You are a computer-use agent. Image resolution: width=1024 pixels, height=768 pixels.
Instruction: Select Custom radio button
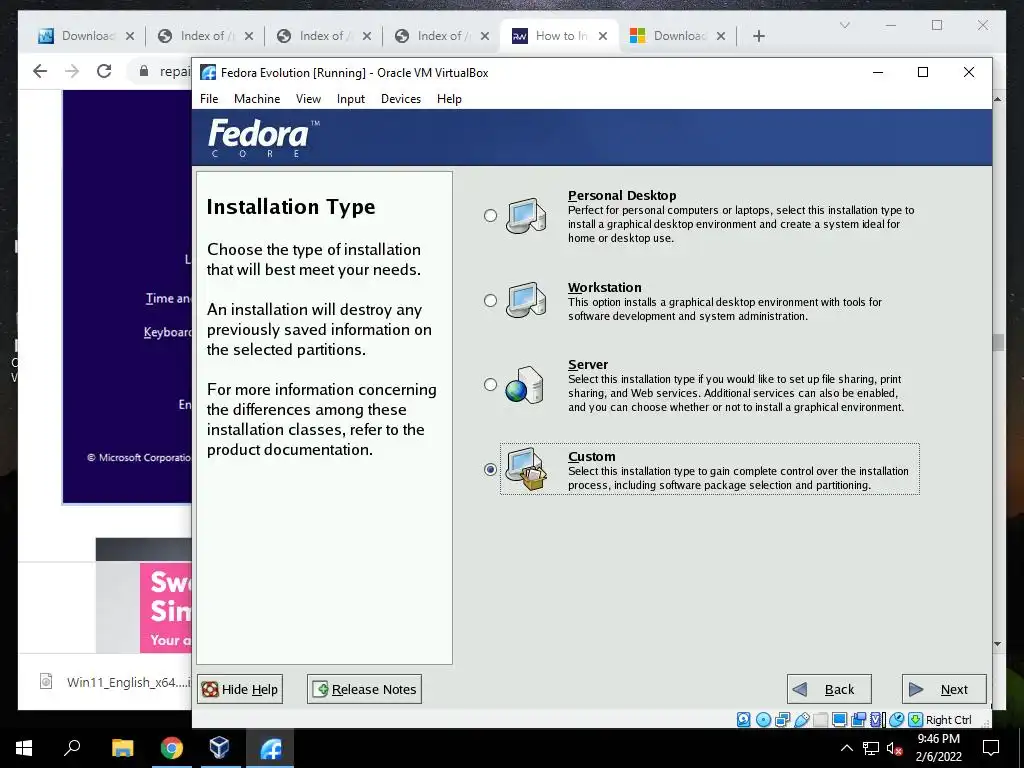click(490, 470)
